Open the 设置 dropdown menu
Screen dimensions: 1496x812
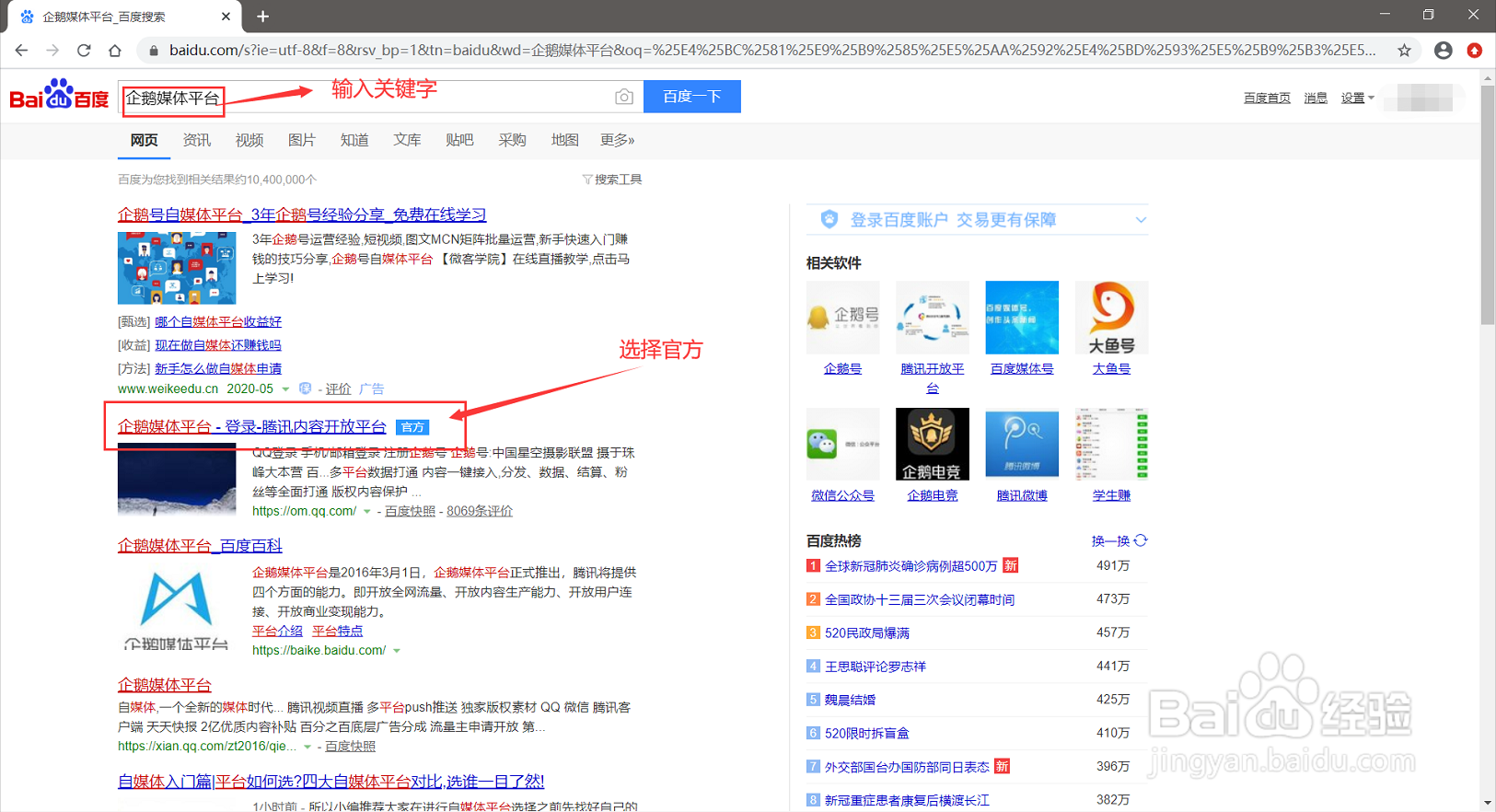point(1357,98)
